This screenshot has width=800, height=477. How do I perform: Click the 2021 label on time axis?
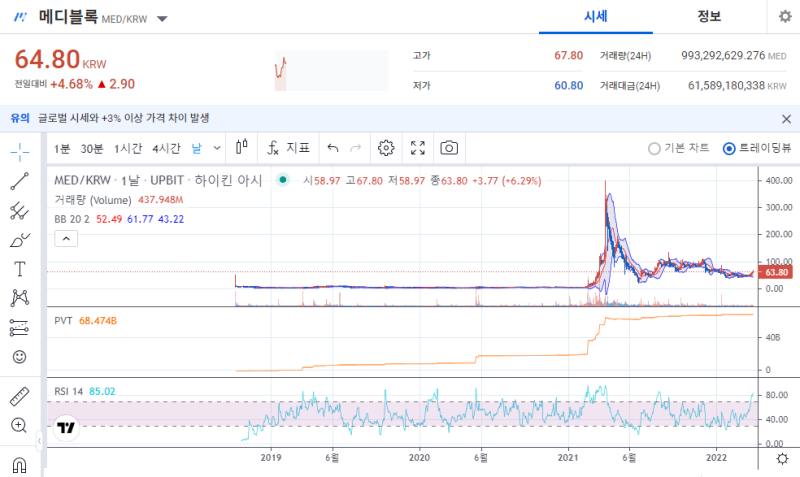568,458
